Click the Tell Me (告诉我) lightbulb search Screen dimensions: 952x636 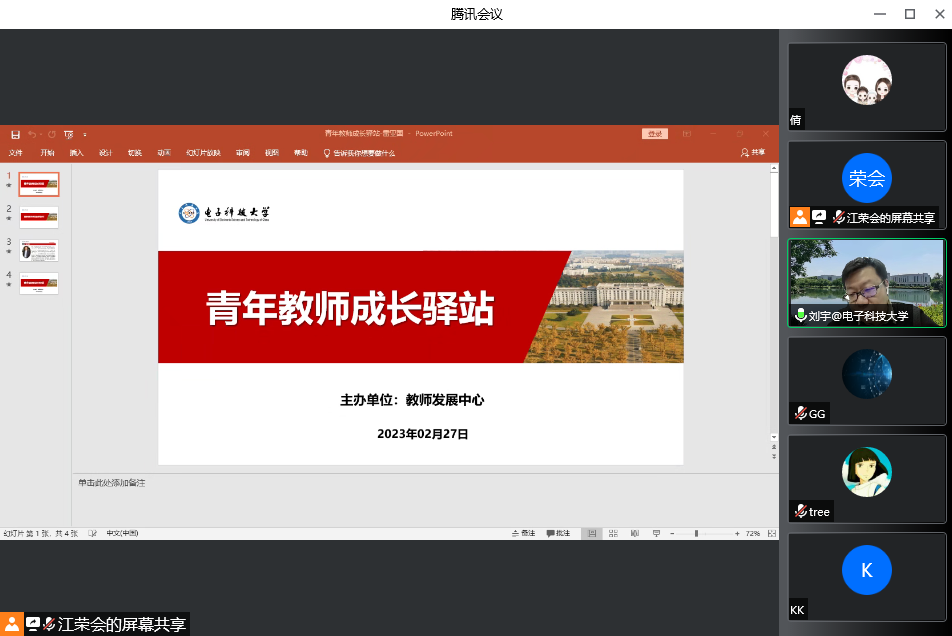point(325,152)
